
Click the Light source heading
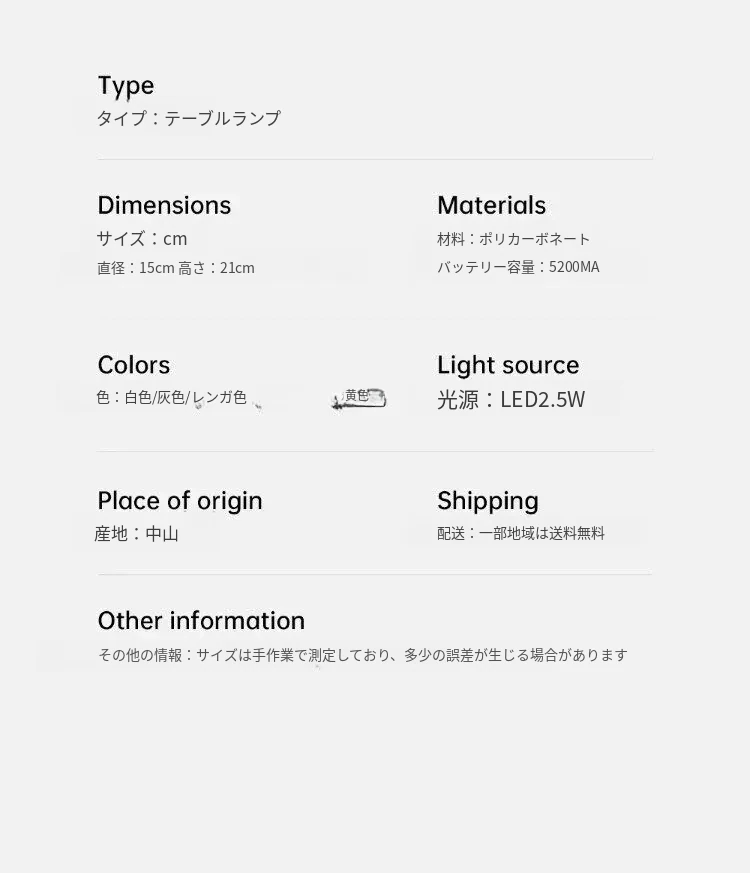(508, 365)
